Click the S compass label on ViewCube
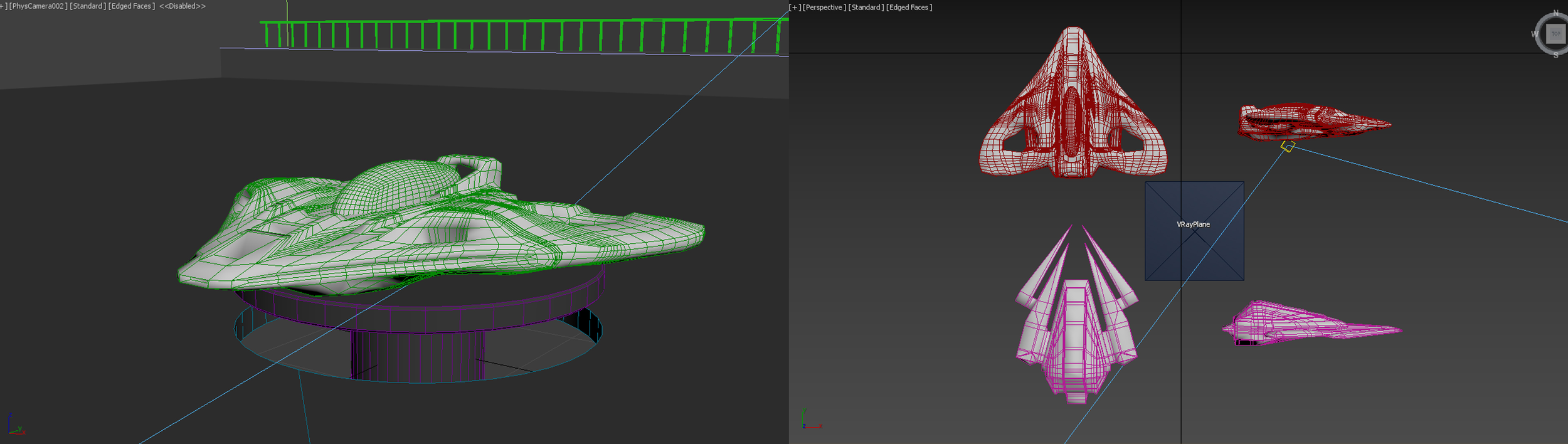Image resolution: width=1568 pixels, height=444 pixels. (x=1555, y=55)
